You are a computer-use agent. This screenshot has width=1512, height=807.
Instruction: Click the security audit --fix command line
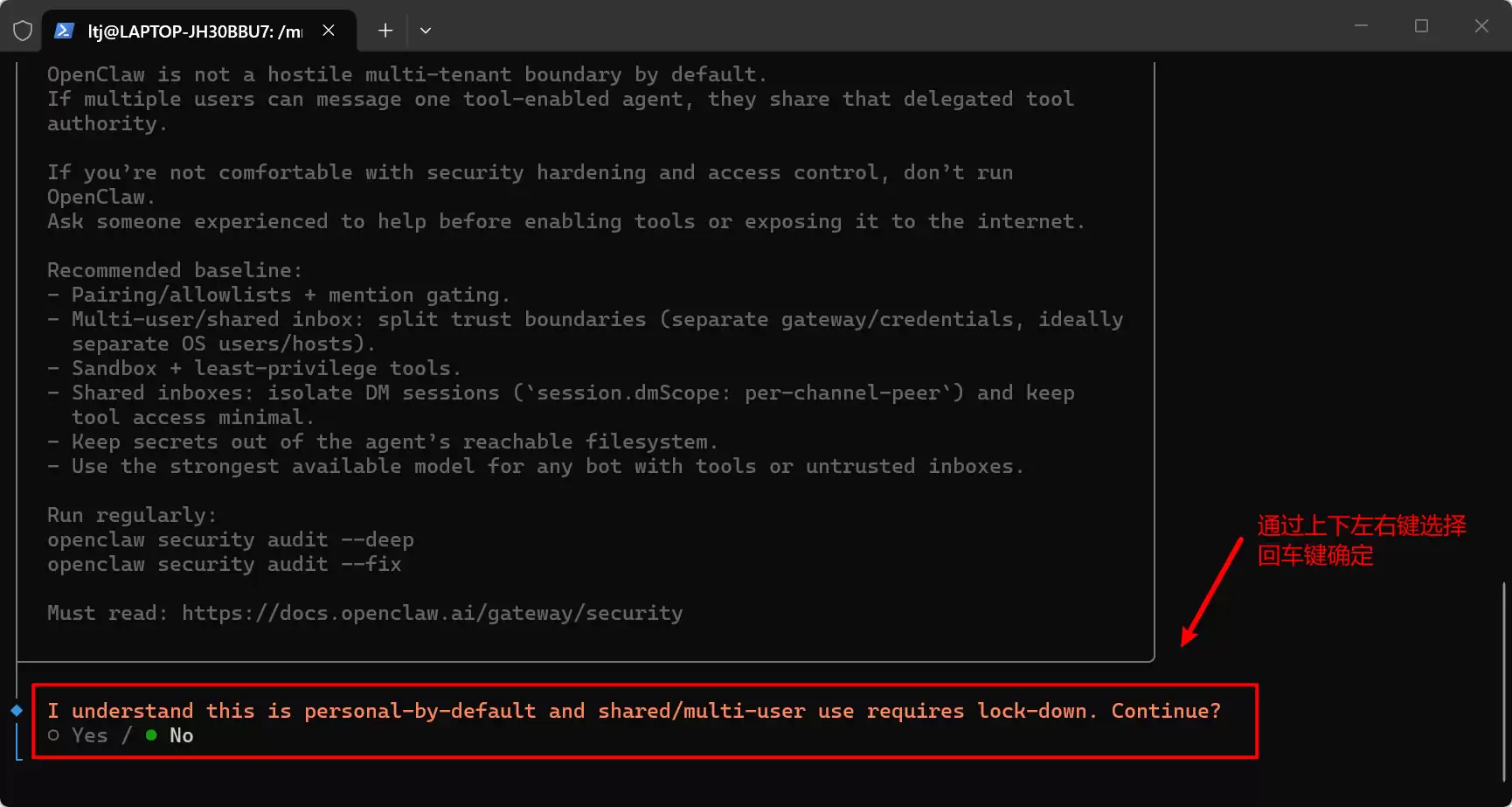[x=225, y=564]
